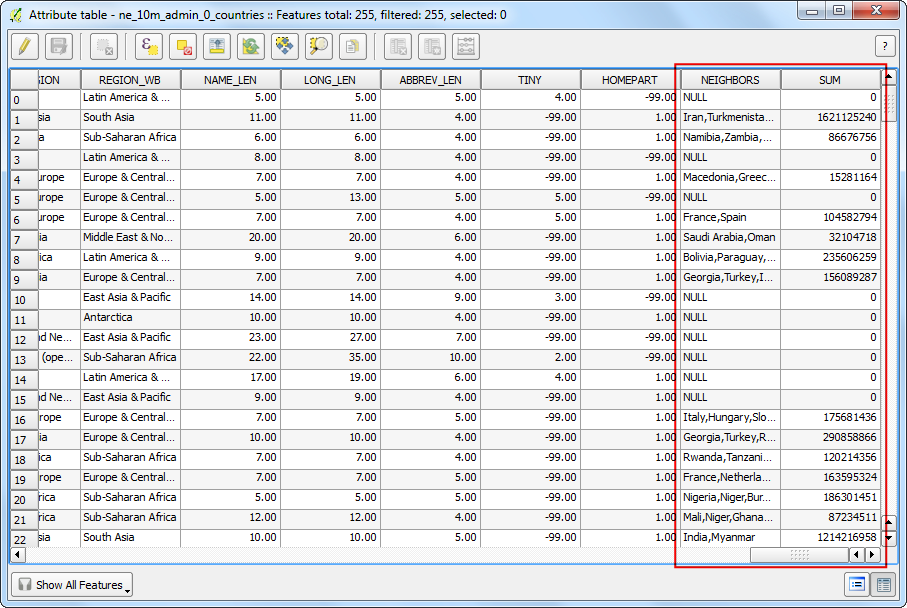Zoom map to selected rows magnifier icon
Viewport: 907px width, 608px height.
coord(319,46)
